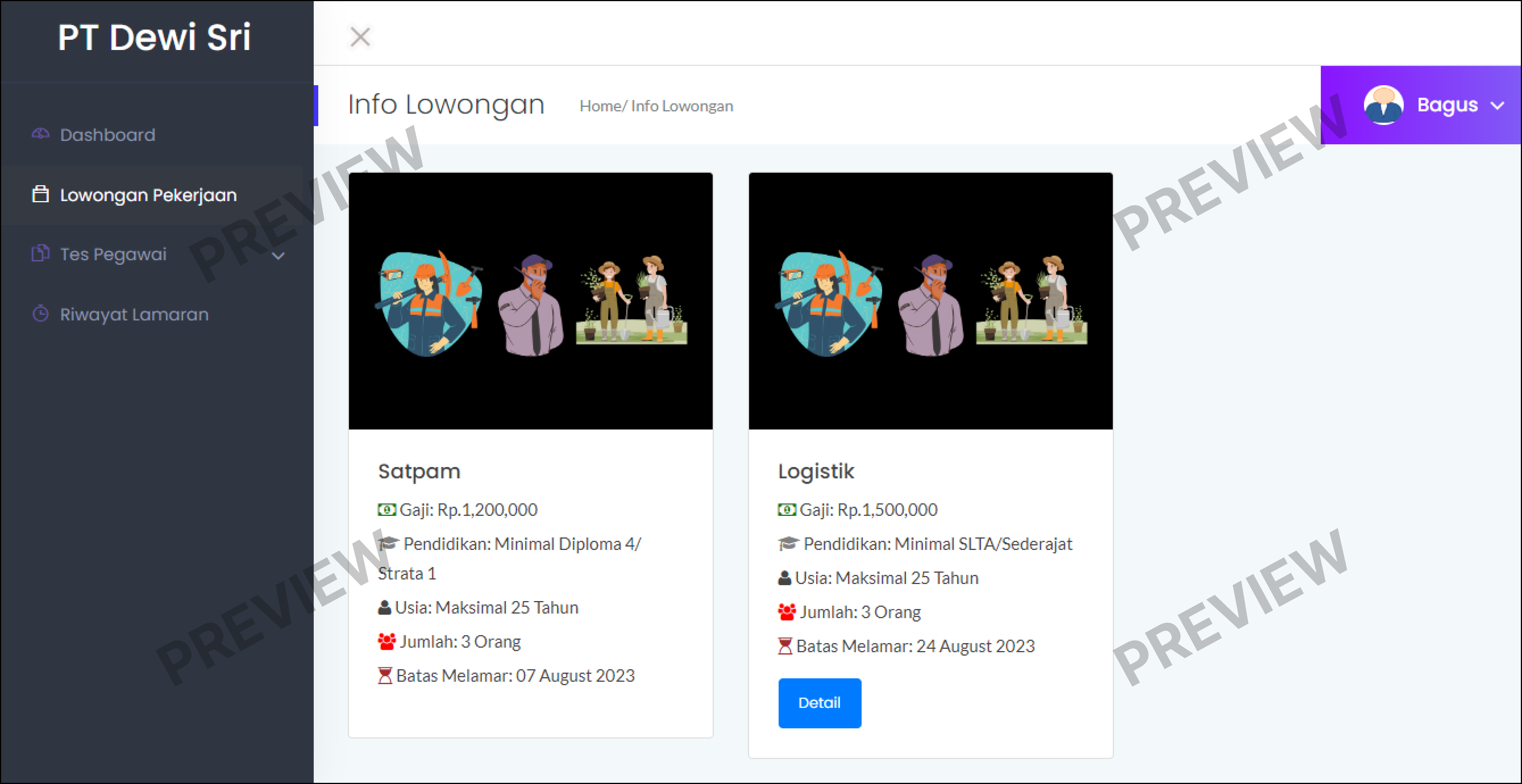Image resolution: width=1522 pixels, height=784 pixels.
Task: Open Dashboard from the sidebar menu
Action: tap(152, 135)
